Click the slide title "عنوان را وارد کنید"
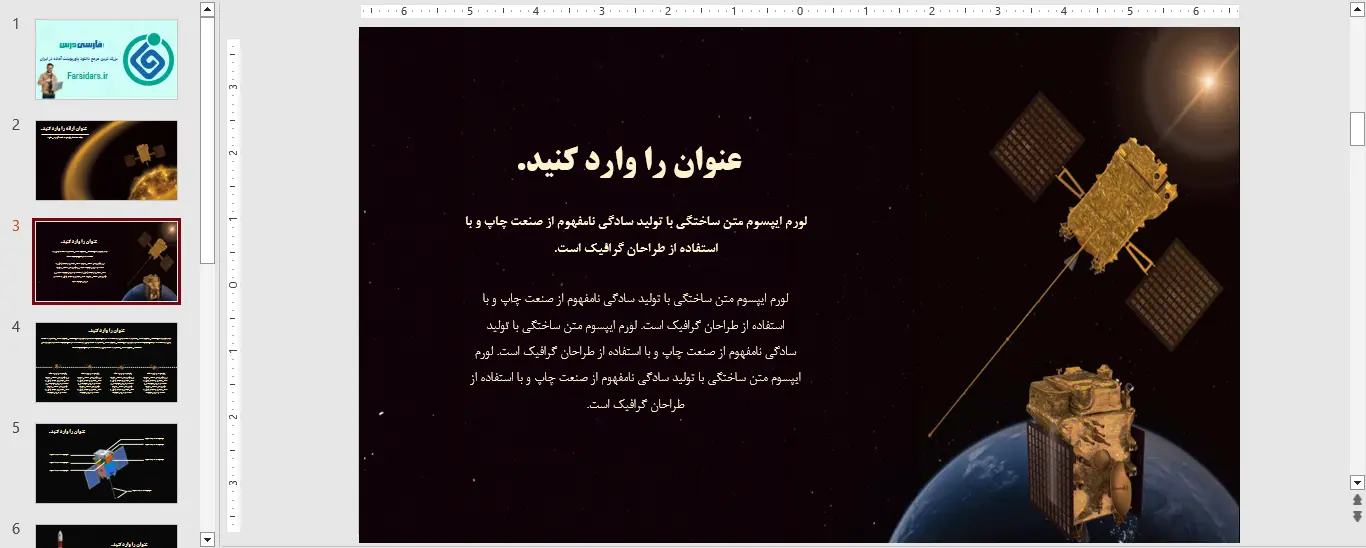Viewport: 1366px width, 548px height. 630,161
